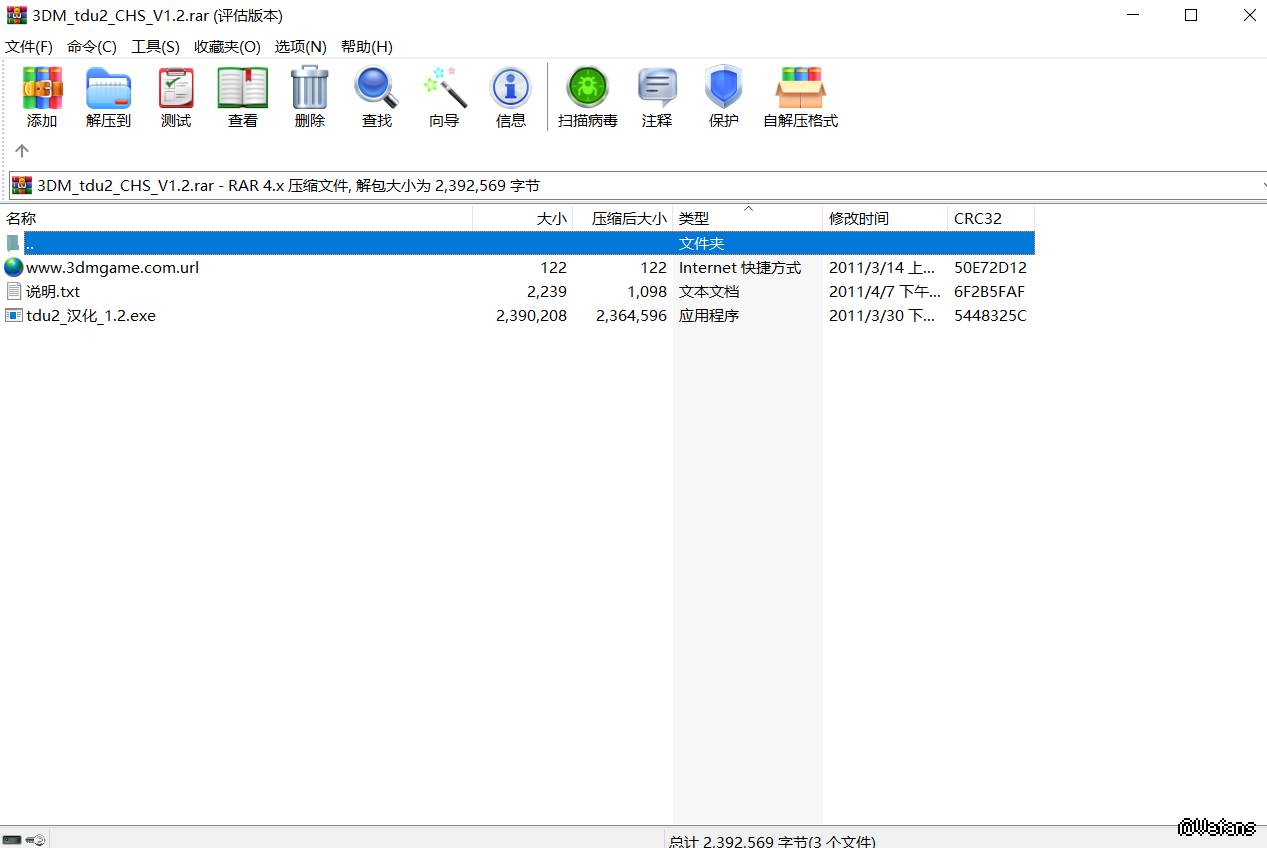Select the tdu2_汉化_1.2.exe file
Image resolution: width=1267 pixels, height=848 pixels.
coord(91,316)
